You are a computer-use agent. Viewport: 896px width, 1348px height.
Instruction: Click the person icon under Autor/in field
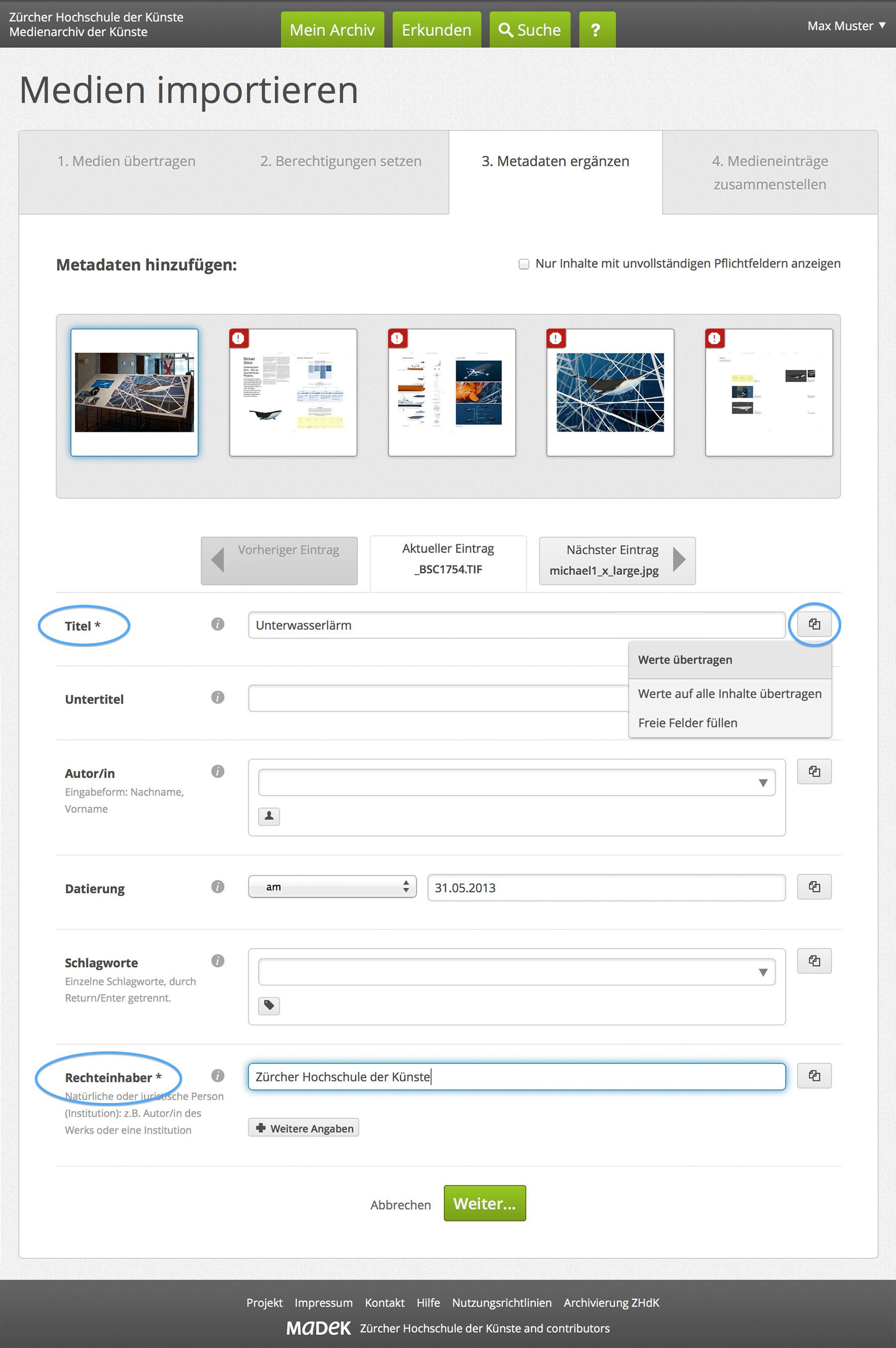coord(269,816)
